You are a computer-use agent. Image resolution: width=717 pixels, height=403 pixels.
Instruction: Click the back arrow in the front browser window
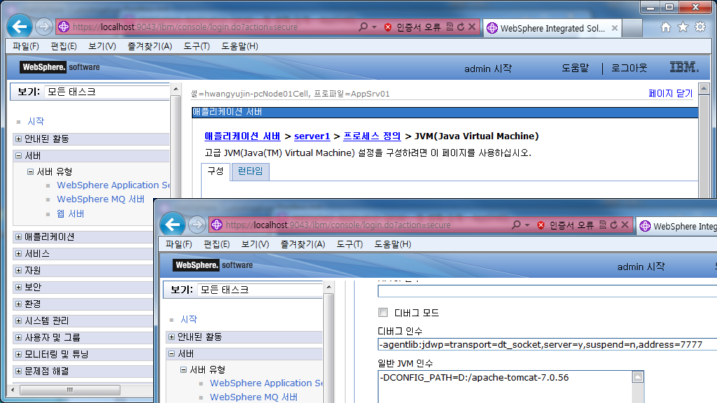pyautogui.click(x=175, y=225)
